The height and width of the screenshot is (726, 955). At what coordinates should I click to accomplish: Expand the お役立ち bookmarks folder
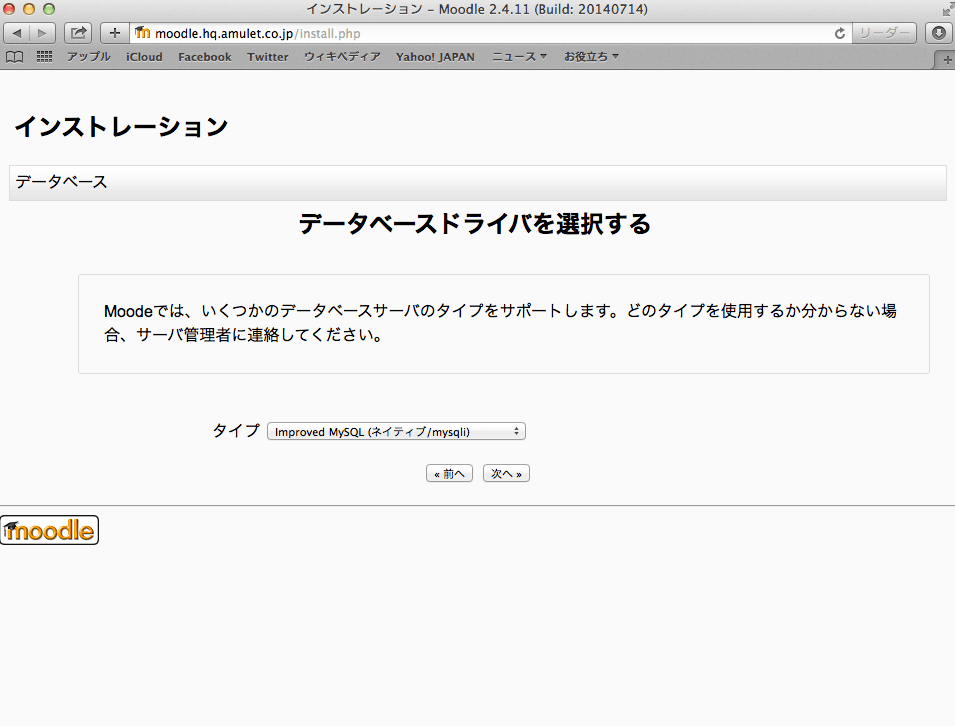click(x=591, y=57)
